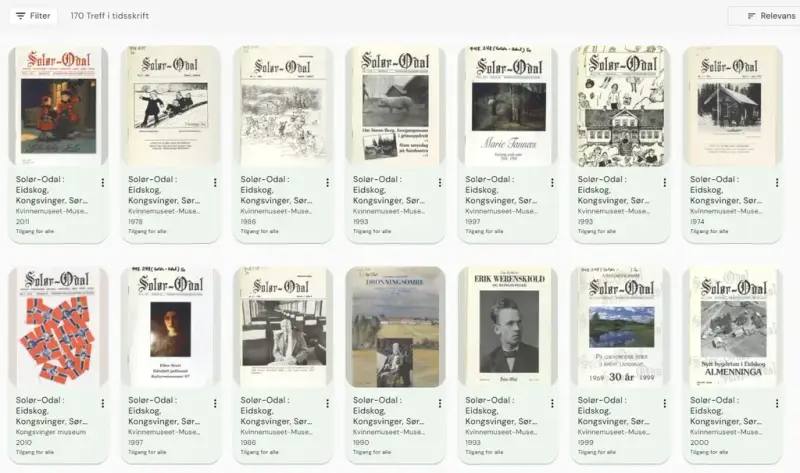Open the Norwegian flags cover thumbnail
This screenshot has width=800, height=473.
(x=58, y=327)
